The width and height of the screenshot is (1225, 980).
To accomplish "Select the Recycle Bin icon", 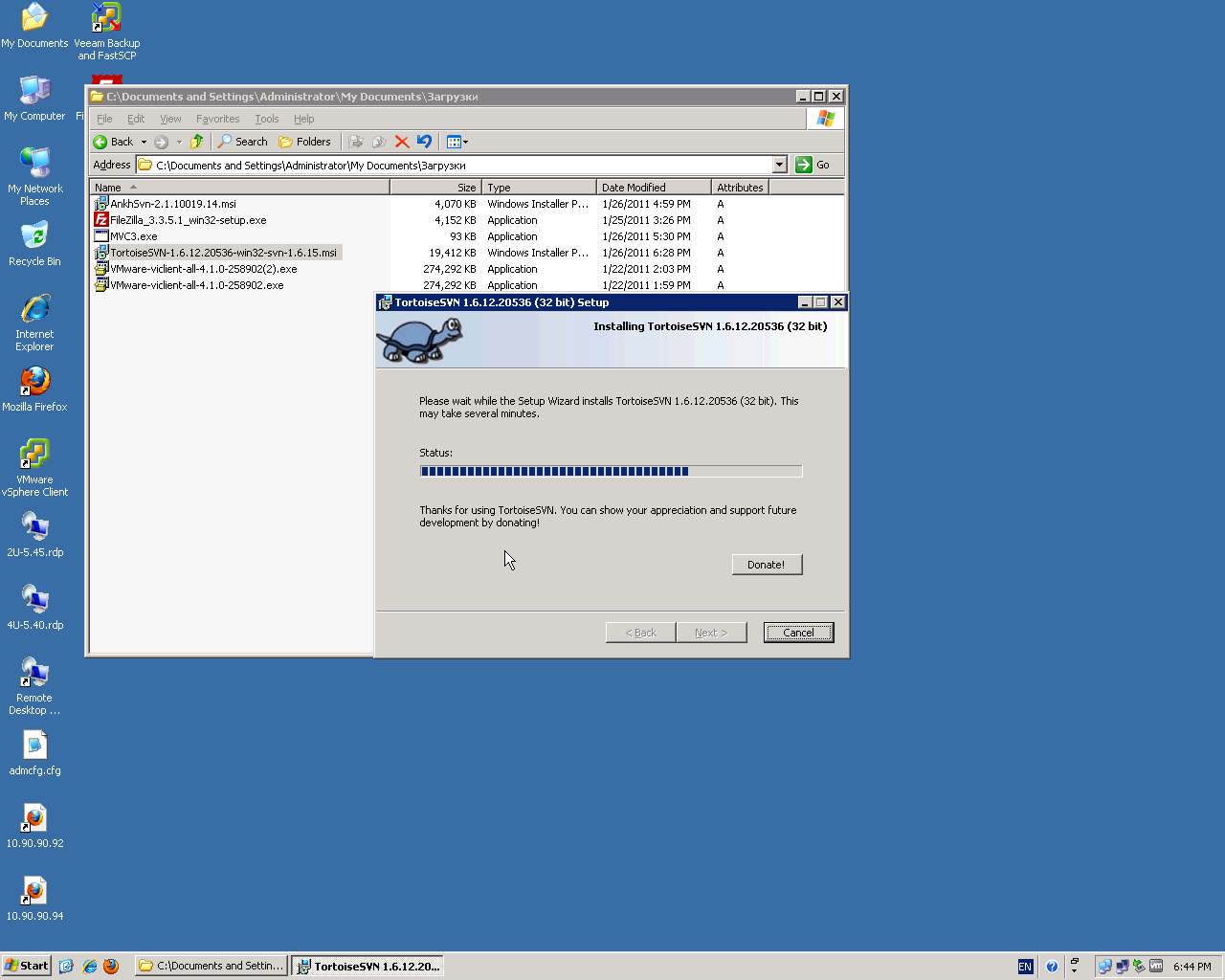I will pos(34,244).
